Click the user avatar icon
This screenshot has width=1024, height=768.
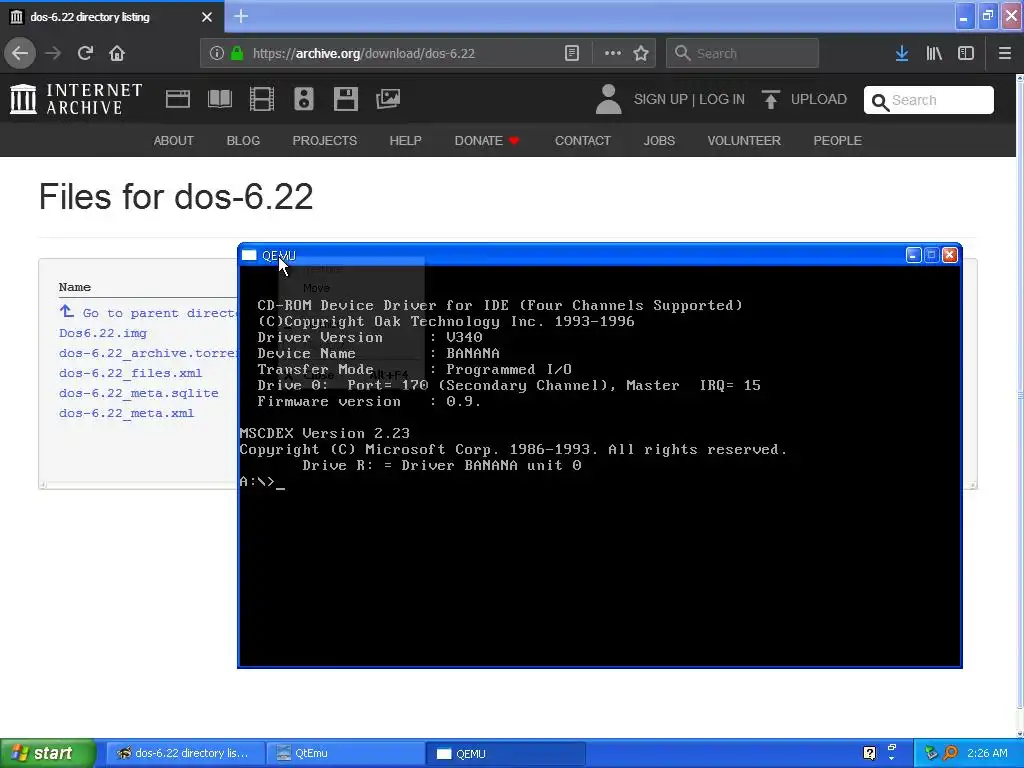tap(609, 99)
